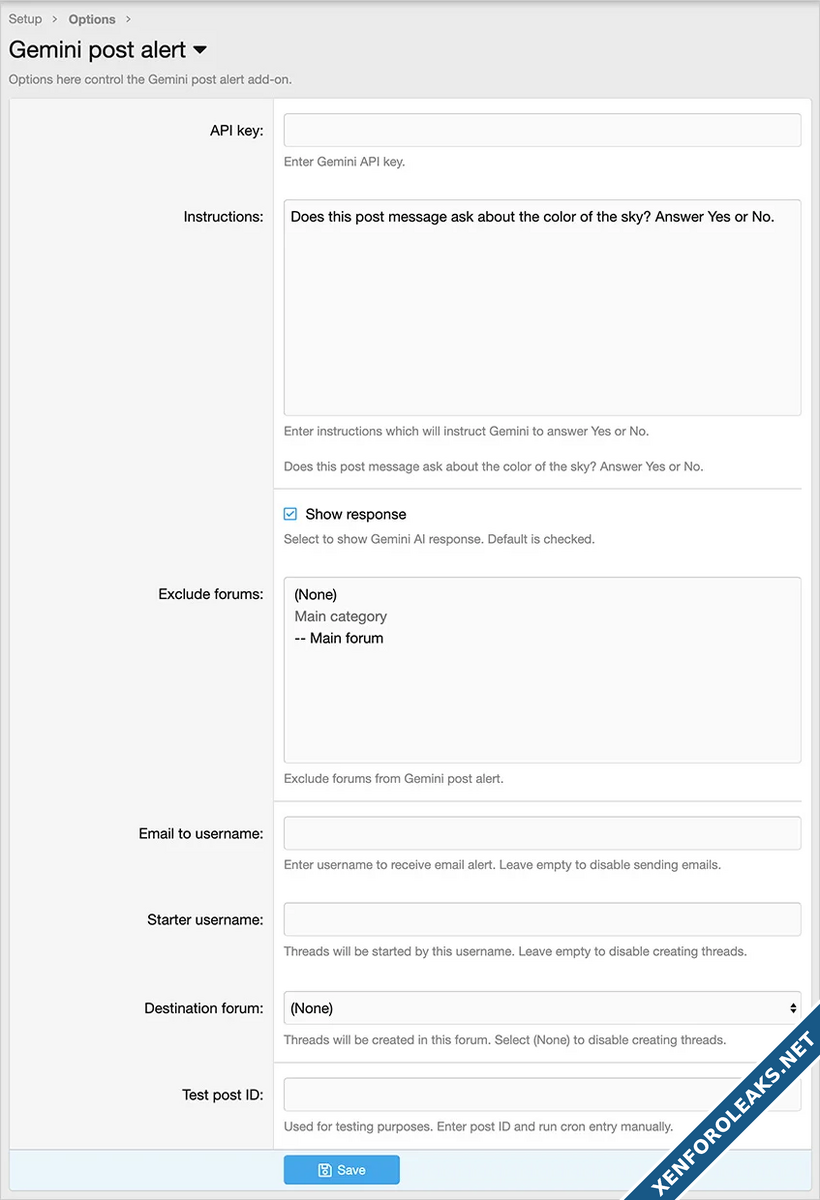Image resolution: width=820 pixels, height=1200 pixels.
Task: Open the Destination forum dropdown
Action: pos(542,1008)
